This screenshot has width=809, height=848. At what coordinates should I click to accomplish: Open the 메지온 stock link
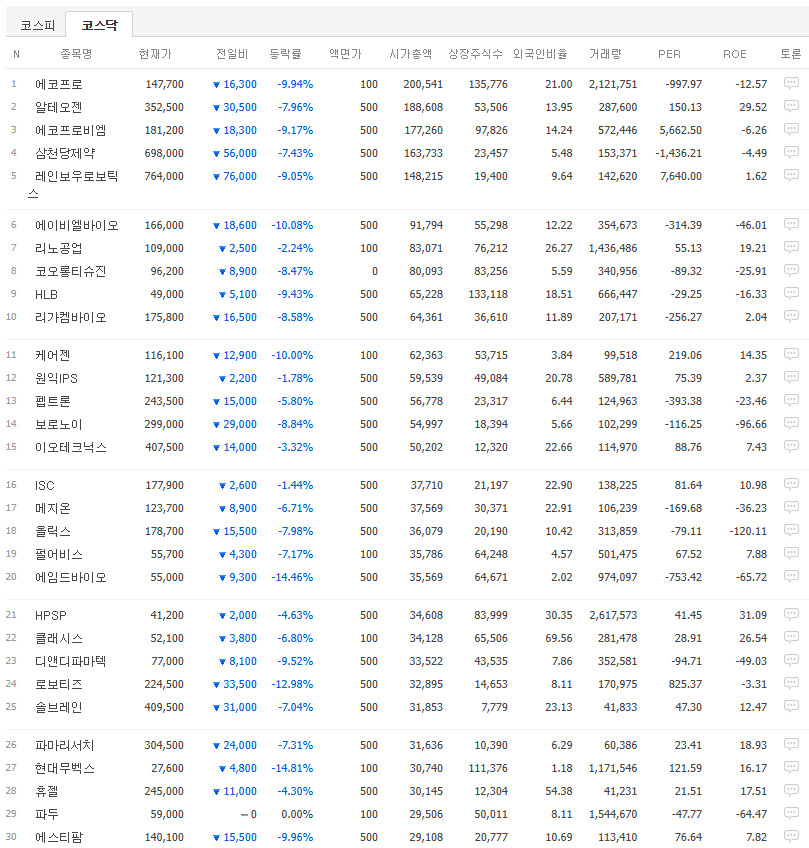(52, 508)
